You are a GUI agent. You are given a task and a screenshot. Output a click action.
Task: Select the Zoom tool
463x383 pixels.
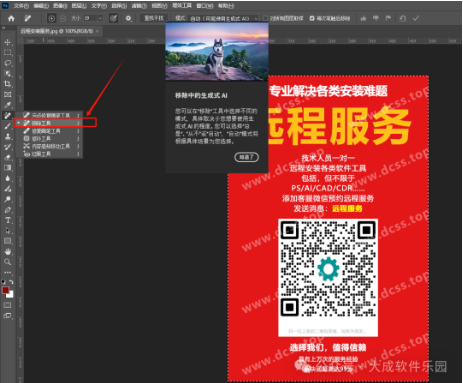click(8, 262)
